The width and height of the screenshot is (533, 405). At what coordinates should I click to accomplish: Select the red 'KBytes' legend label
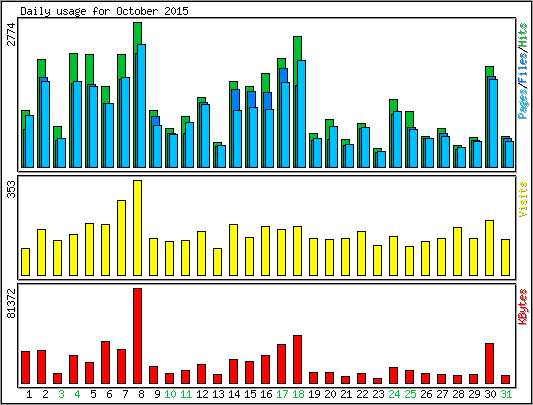(x=523, y=307)
